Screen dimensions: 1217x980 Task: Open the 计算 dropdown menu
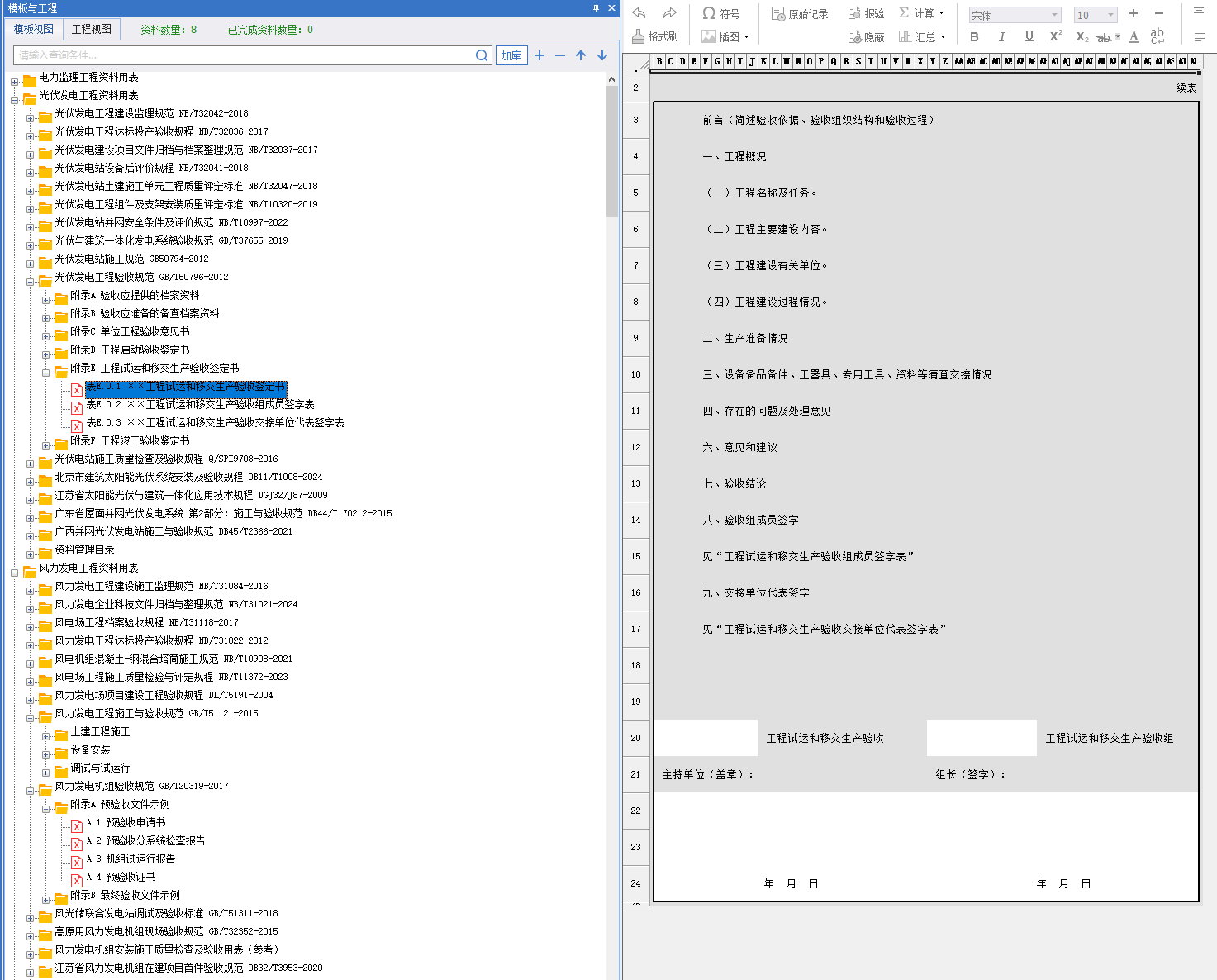pyautogui.click(x=922, y=13)
